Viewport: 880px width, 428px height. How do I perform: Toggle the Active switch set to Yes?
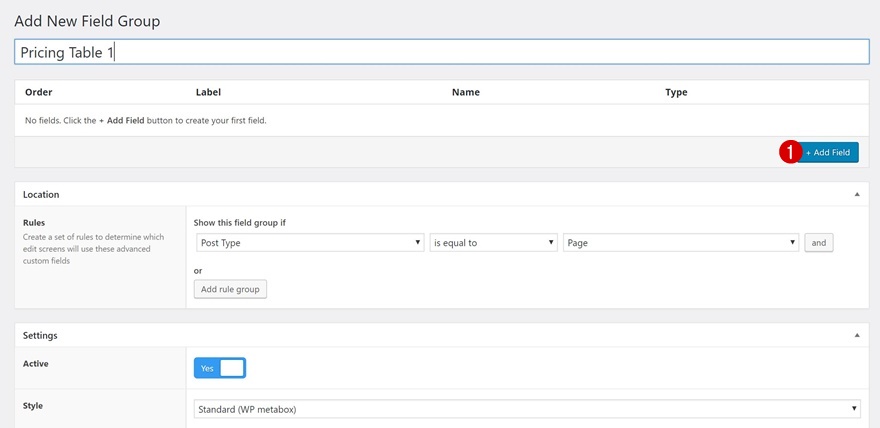click(220, 368)
